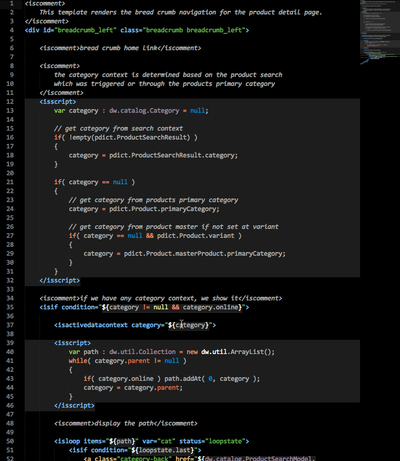Click '${loopstate.last}' condition on line 51
The height and width of the screenshot is (461, 400).
162,450
